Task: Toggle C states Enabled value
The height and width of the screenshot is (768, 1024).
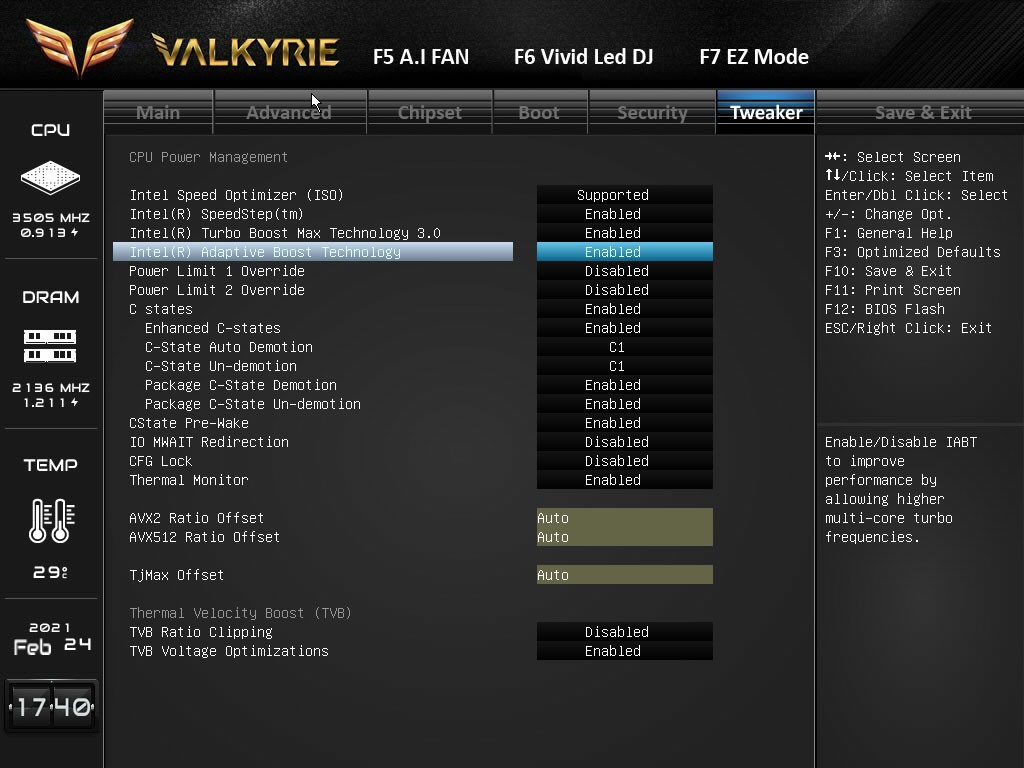Action: pos(624,309)
